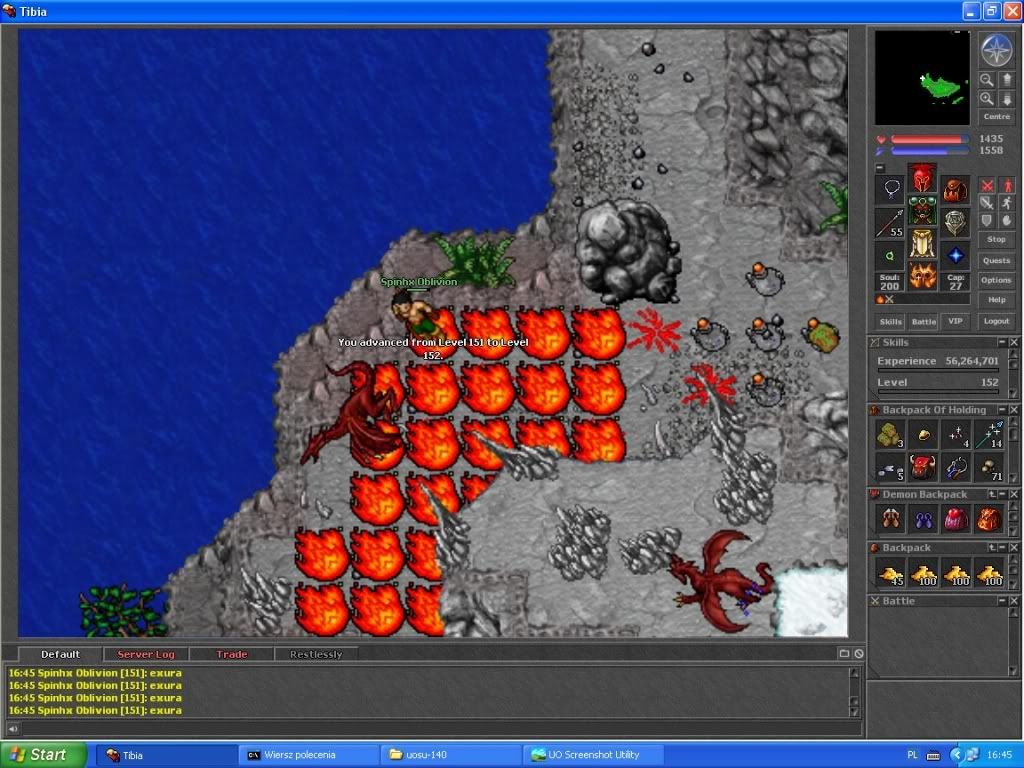Select the pink backpack in Demon Backpack
1024x768 pixels.
pyautogui.click(x=956, y=519)
